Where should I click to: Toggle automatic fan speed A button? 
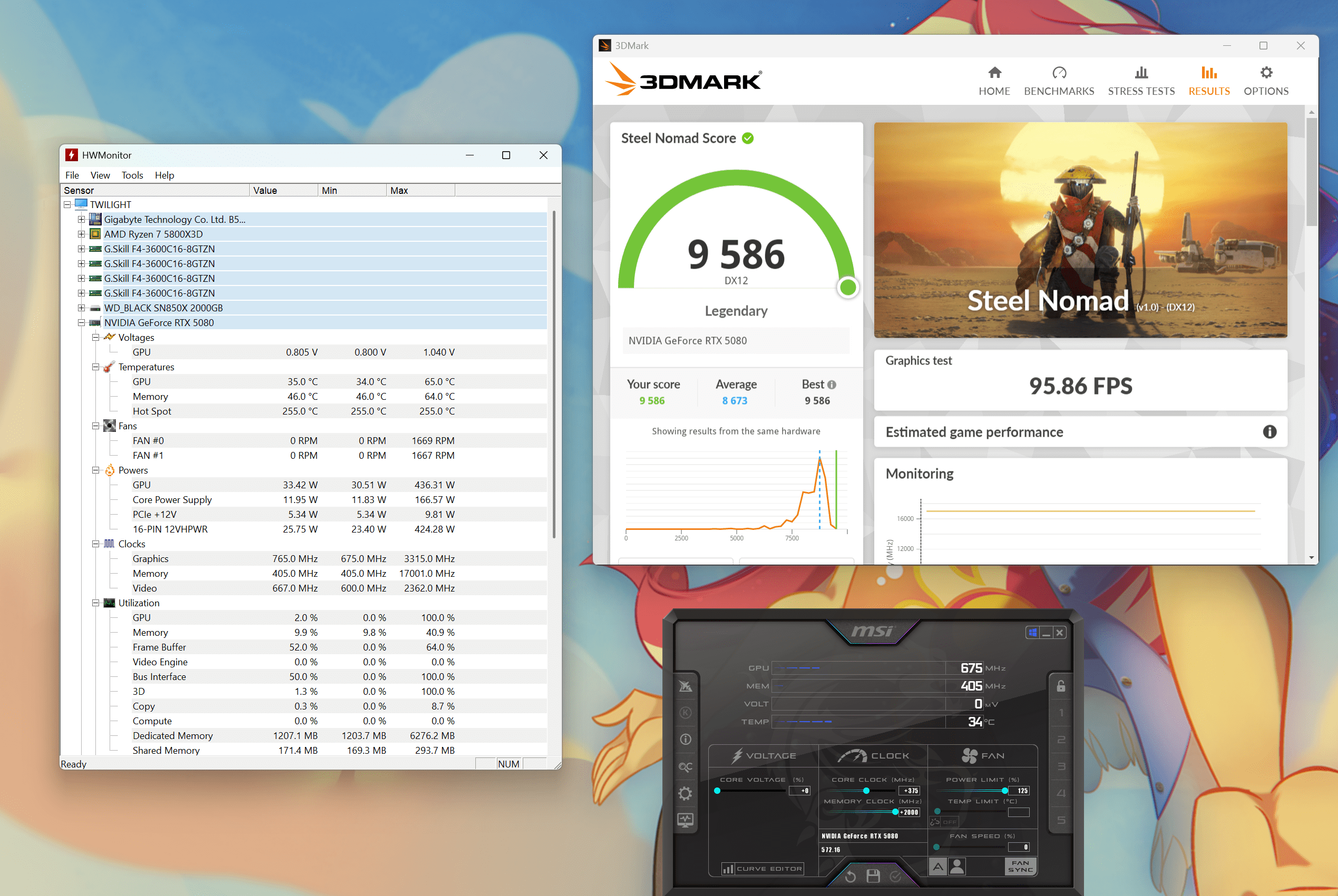938,867
